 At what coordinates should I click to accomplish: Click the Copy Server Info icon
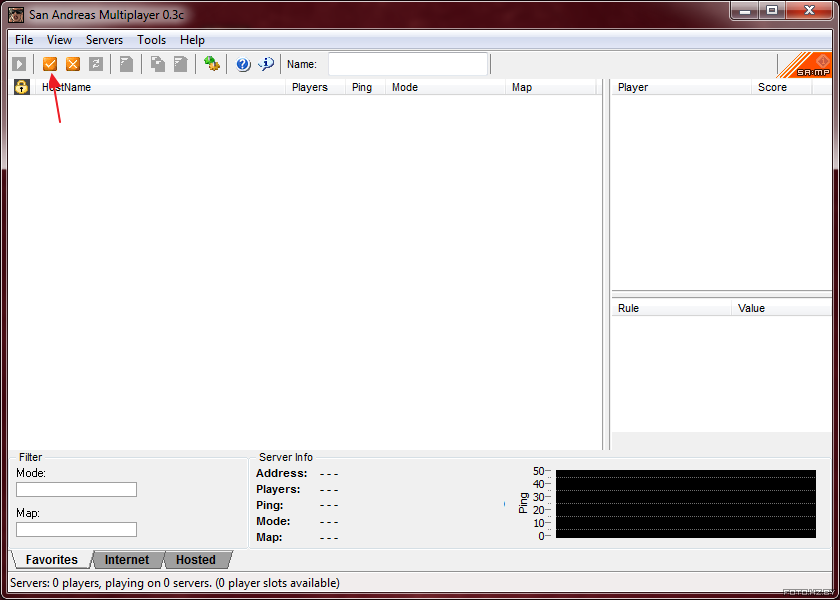point(158,64)
